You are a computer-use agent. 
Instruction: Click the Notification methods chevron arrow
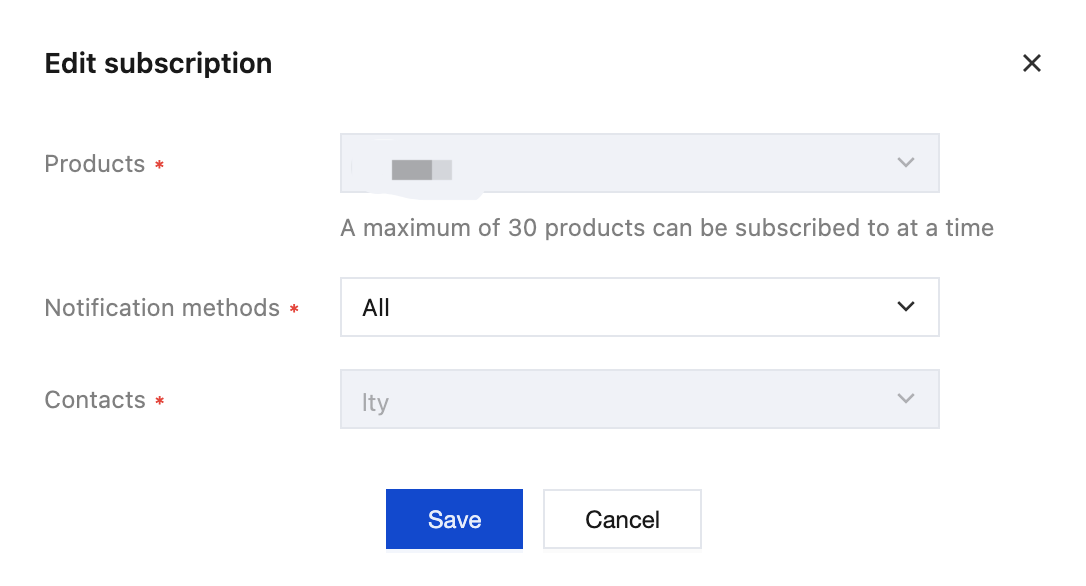[x=905, y=307]
